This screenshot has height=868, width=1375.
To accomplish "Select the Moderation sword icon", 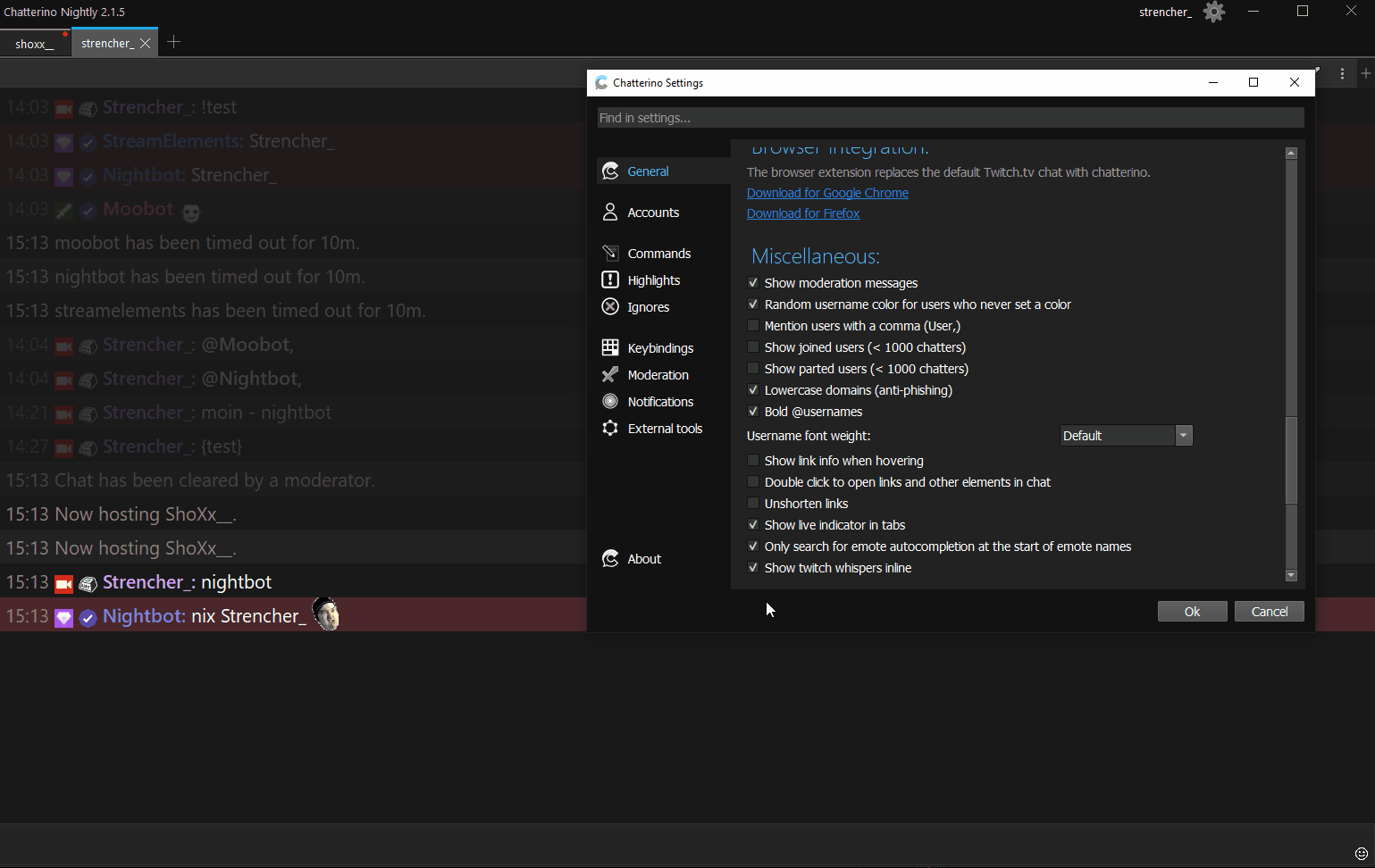I will [x=610, y=374].
